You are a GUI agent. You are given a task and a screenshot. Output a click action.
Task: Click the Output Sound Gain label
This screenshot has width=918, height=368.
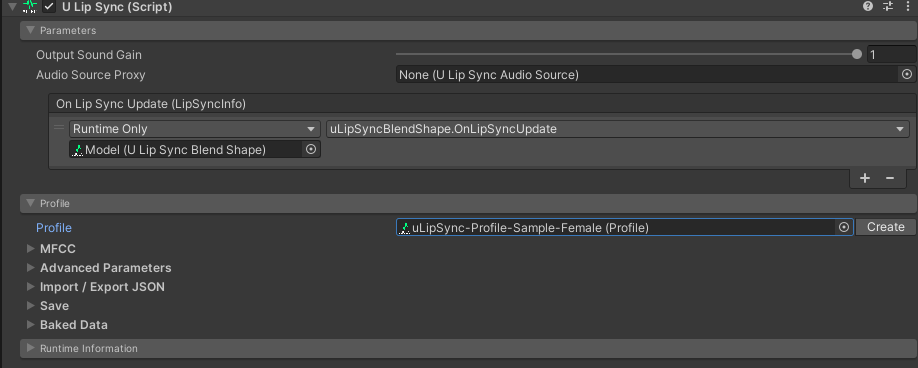(89, 54)
